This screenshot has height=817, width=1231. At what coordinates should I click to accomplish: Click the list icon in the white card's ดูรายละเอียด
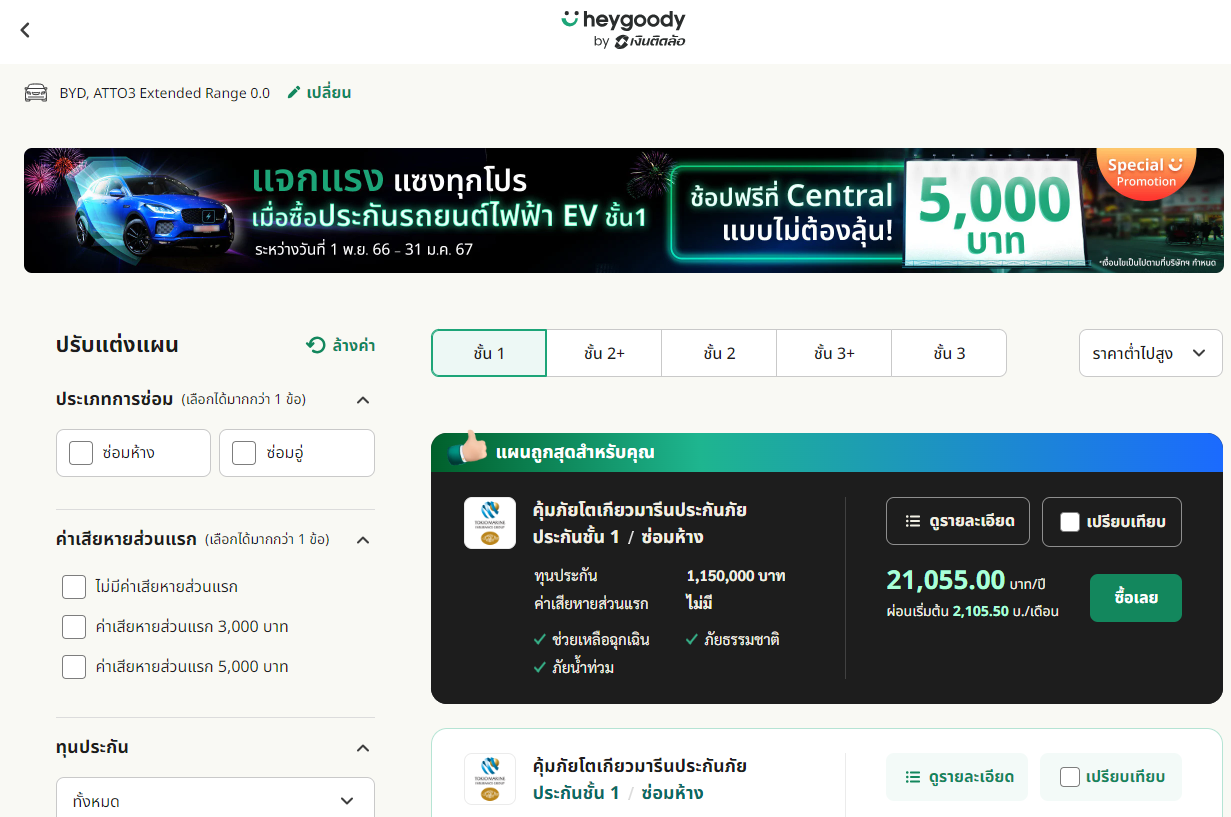[912, 777]
